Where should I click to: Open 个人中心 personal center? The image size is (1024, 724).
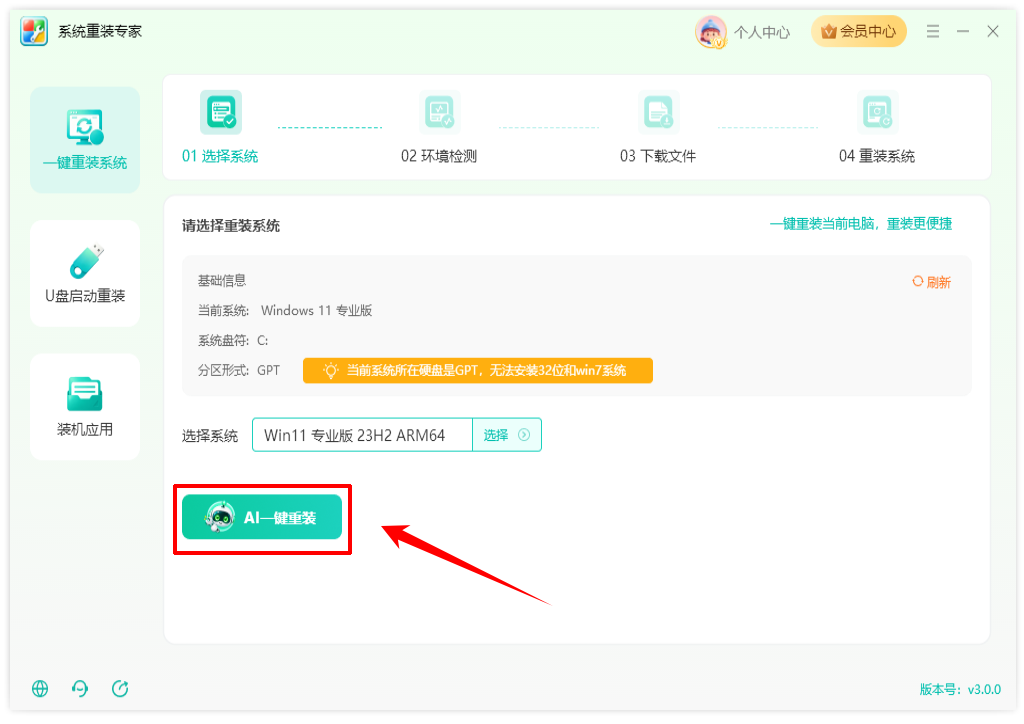click(761, 32)
